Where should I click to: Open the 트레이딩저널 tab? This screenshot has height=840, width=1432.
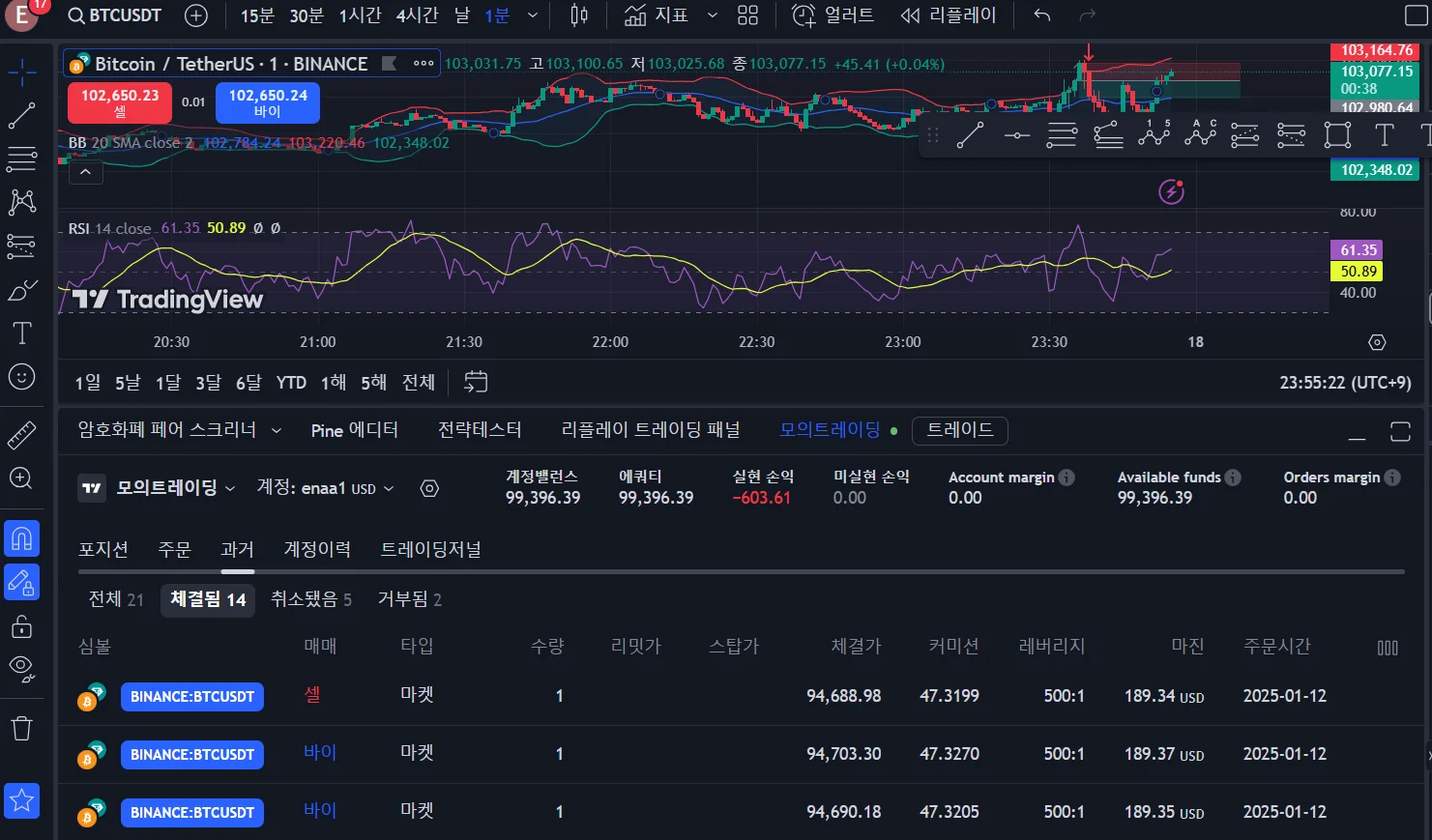(x=431, y=549)
